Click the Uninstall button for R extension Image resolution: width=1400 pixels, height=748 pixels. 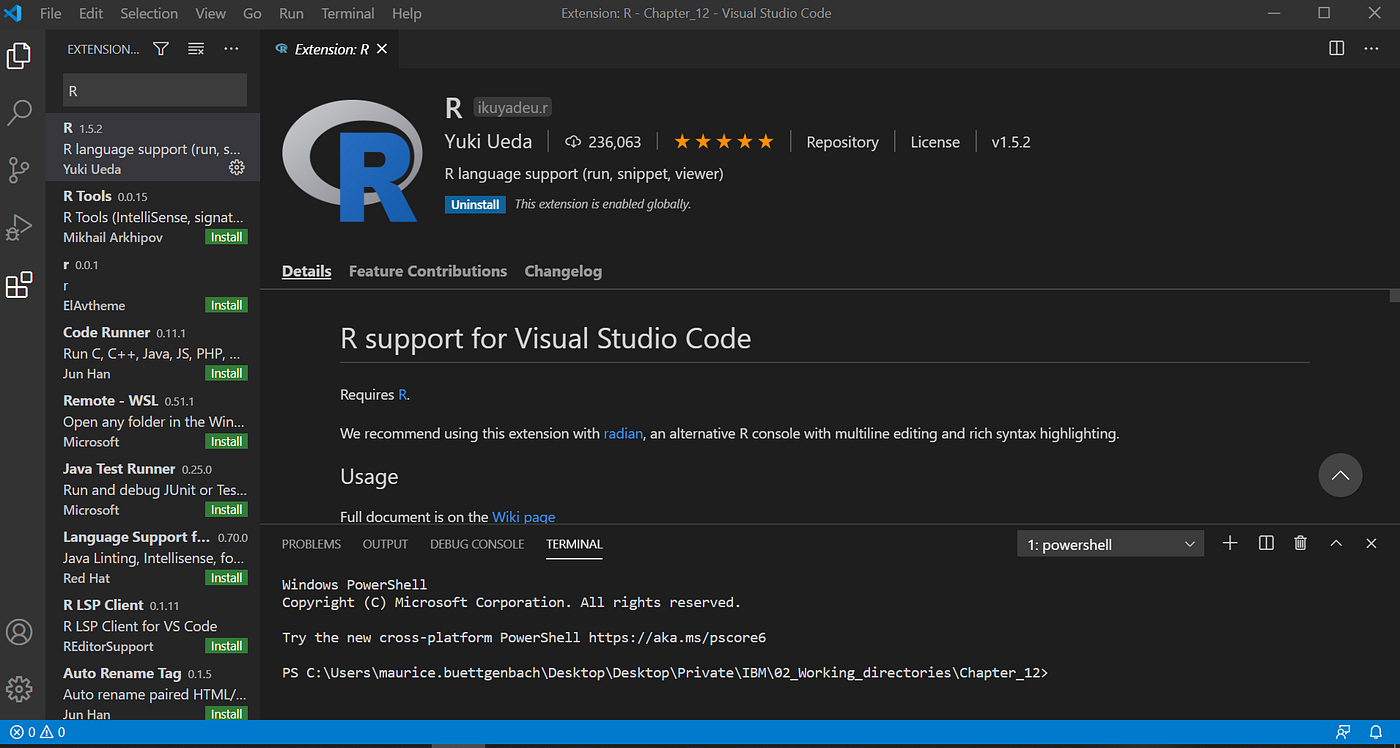(475, 204)
